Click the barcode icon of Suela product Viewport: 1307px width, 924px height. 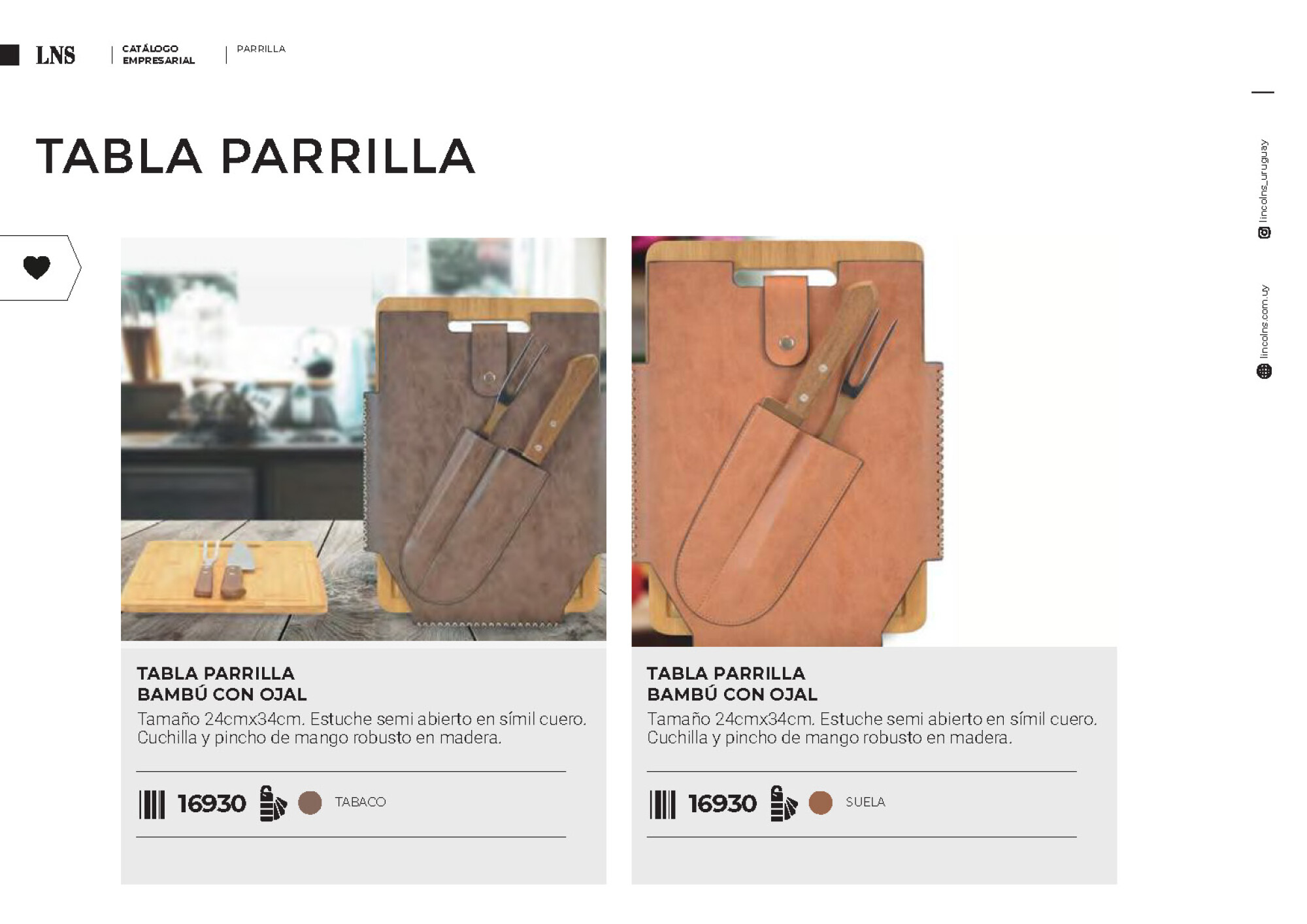pyautogui.click(x=662, y=804)
